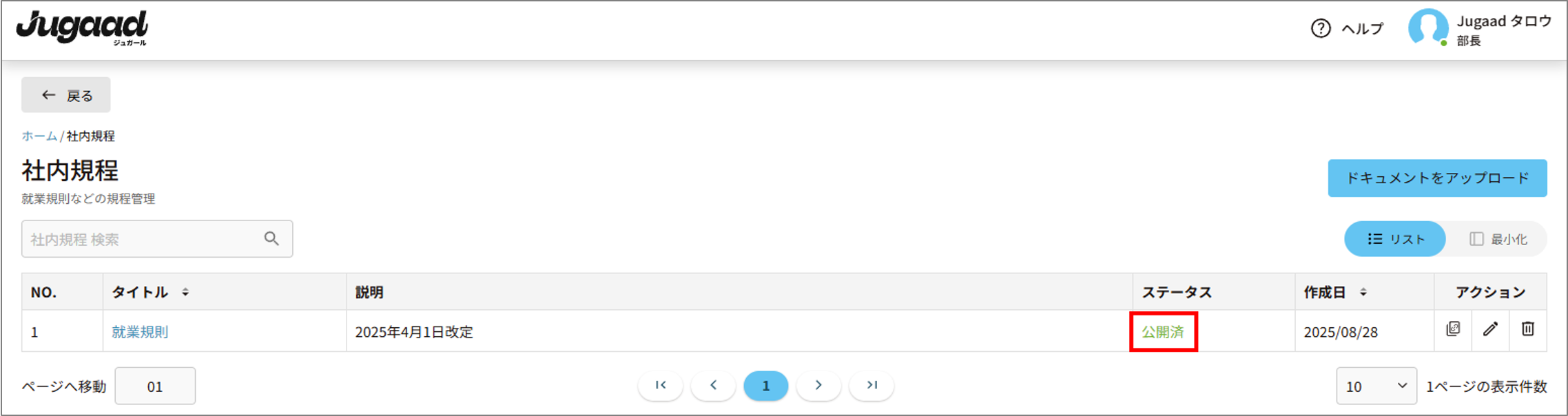Switch to リスト view
Image resolution: width=1568 pixels, height=416 pixels.
1395,239
